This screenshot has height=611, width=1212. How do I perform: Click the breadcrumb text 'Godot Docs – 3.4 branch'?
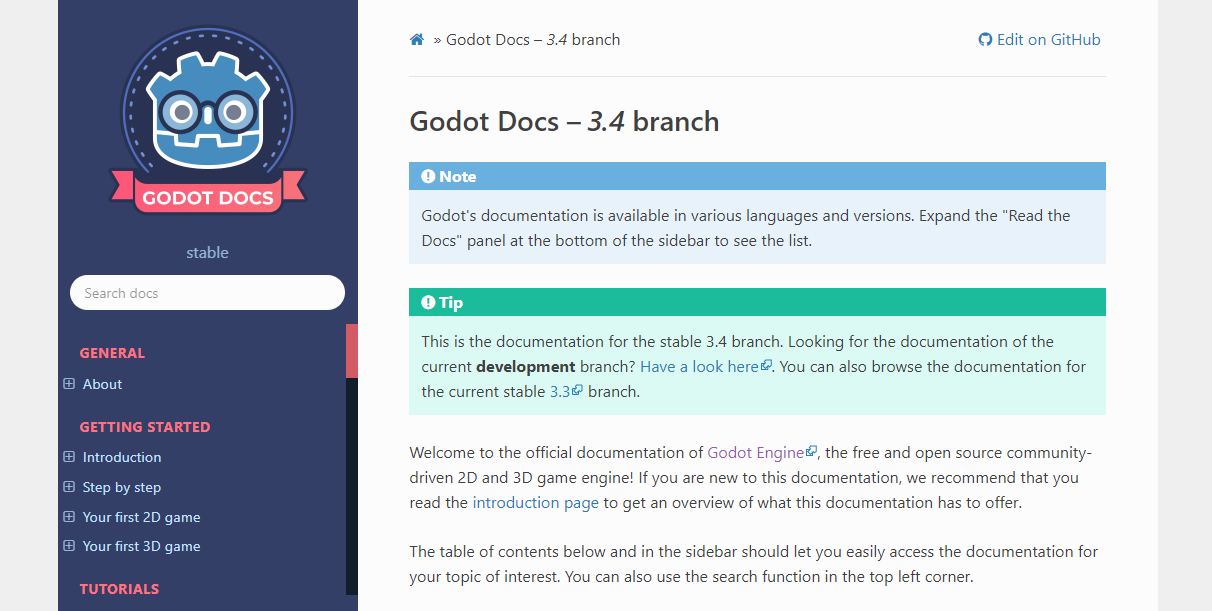point(533,40)
